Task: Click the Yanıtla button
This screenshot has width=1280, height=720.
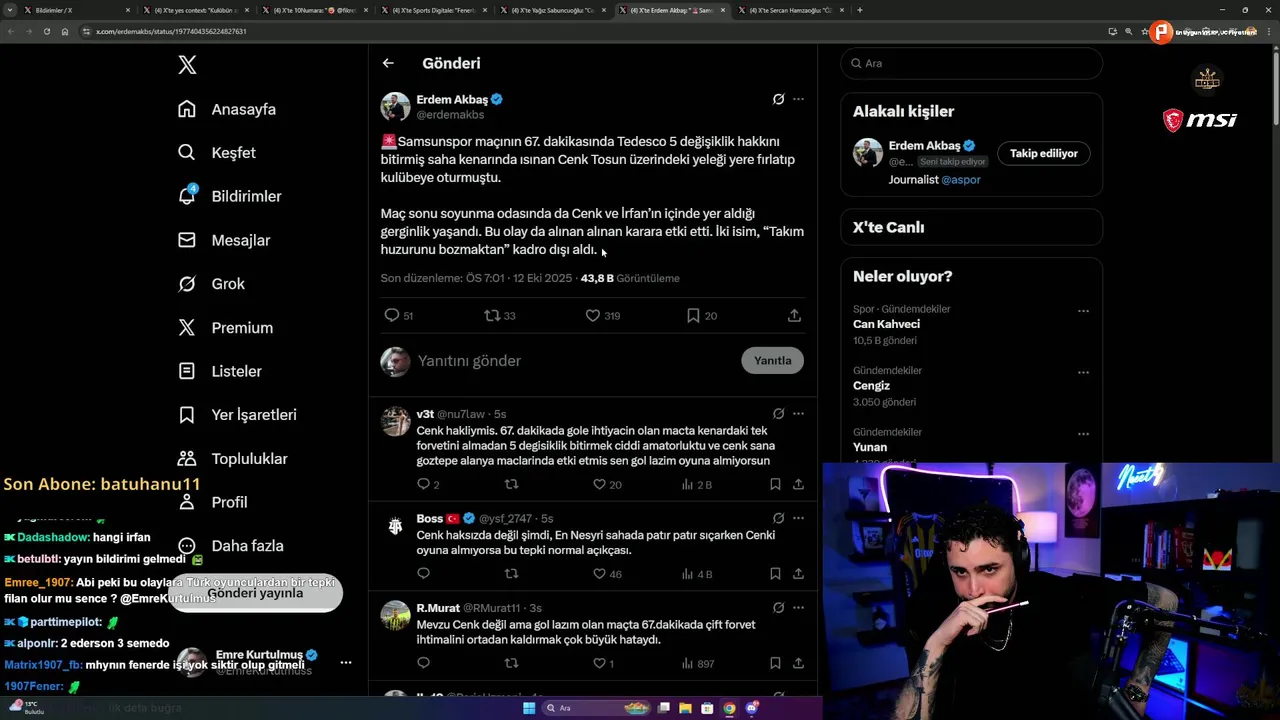Action: click(x=772, y=361)
